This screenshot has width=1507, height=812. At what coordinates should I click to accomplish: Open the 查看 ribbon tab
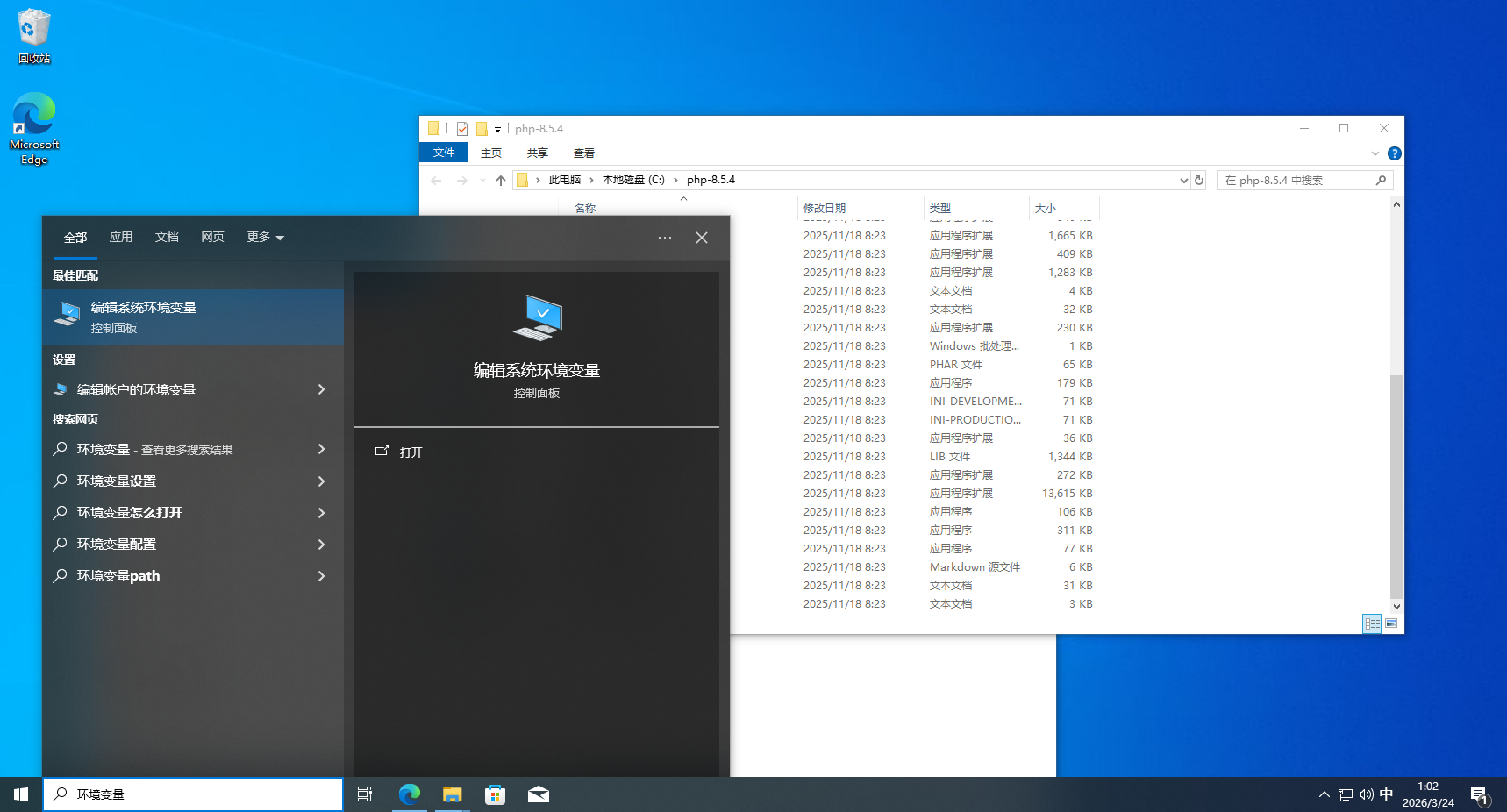(584, 153)
